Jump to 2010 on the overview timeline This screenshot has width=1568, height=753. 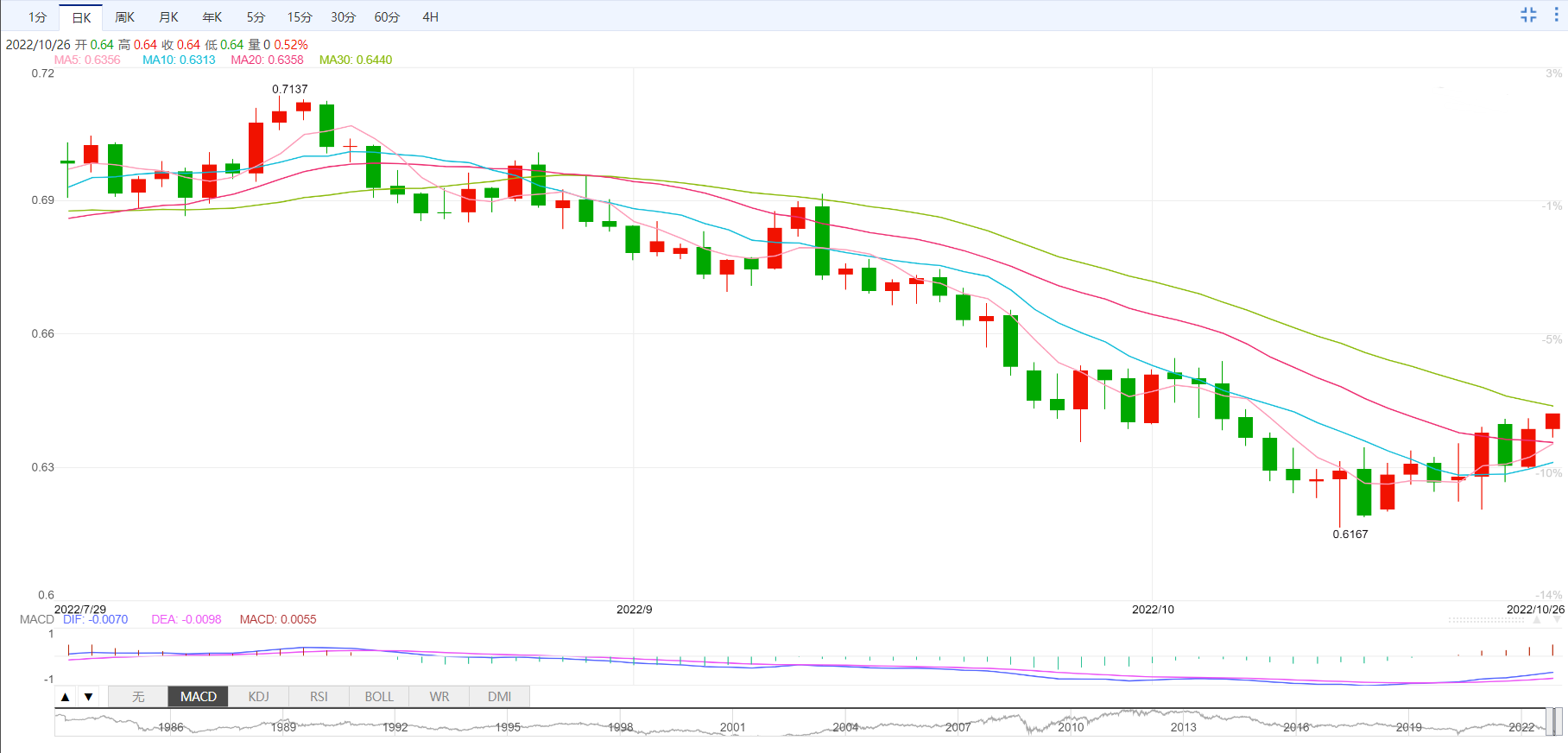1071,727
